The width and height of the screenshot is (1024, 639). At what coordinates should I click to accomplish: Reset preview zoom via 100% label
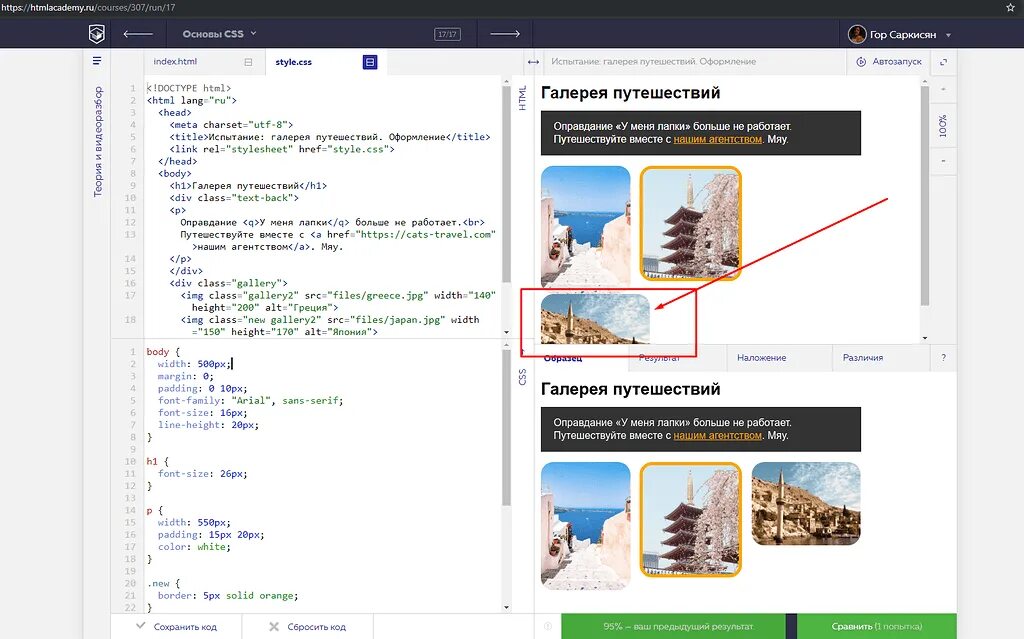point(943,125)
